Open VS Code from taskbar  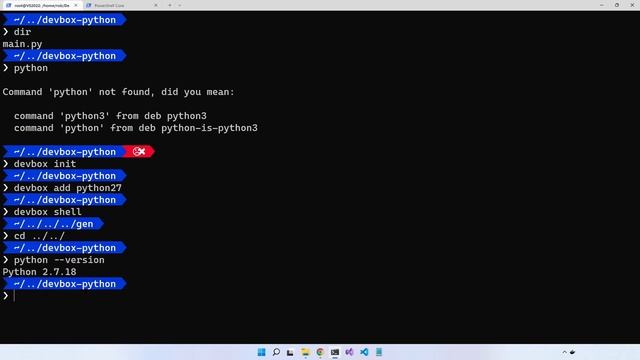coord(364,352)
